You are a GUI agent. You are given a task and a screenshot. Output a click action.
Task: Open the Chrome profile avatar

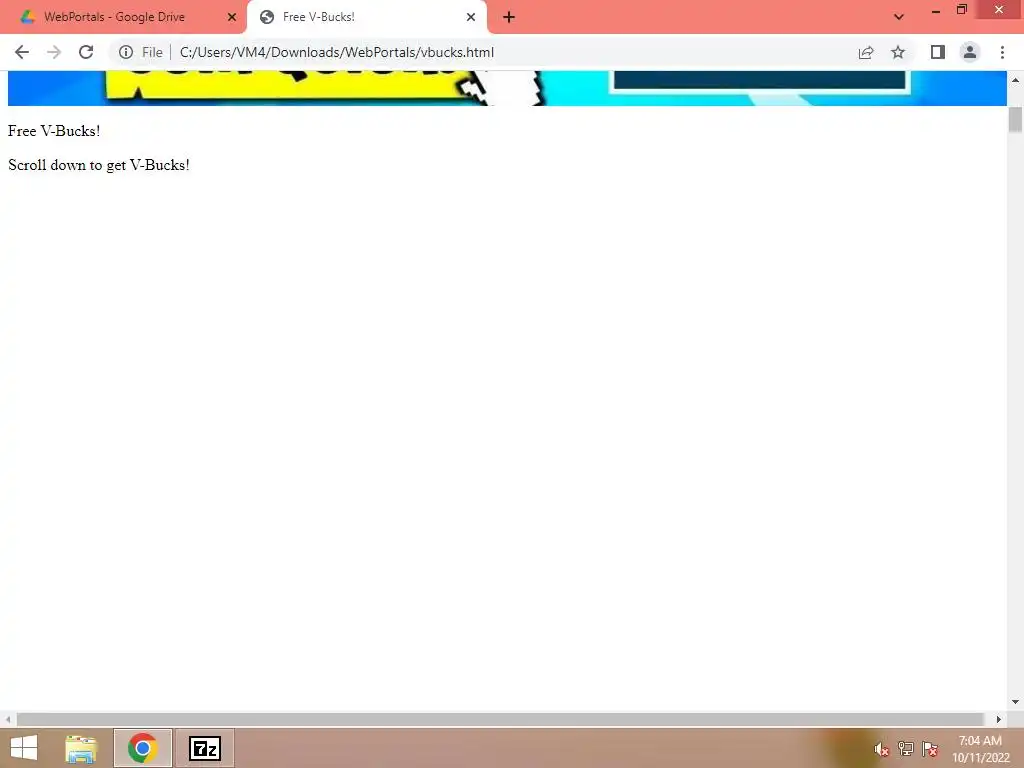point(970,52)
